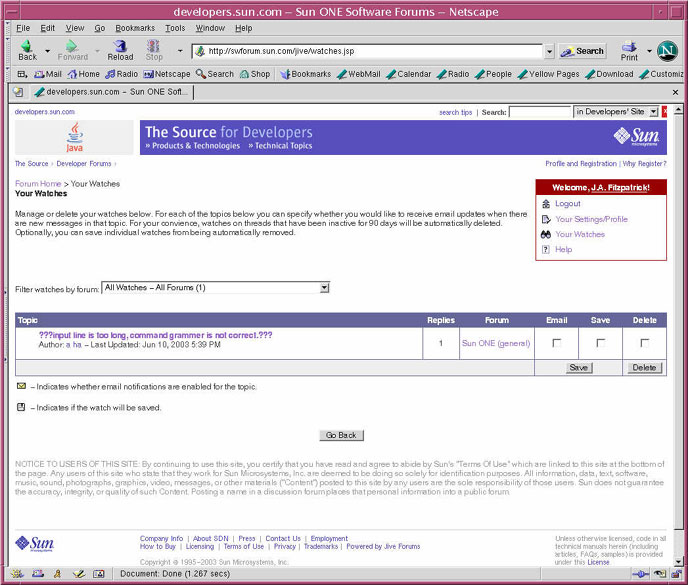The width and height of the screenshot is (688, 585).
Task: Open the 'input line is too long' topic
Action: [155, 335]
